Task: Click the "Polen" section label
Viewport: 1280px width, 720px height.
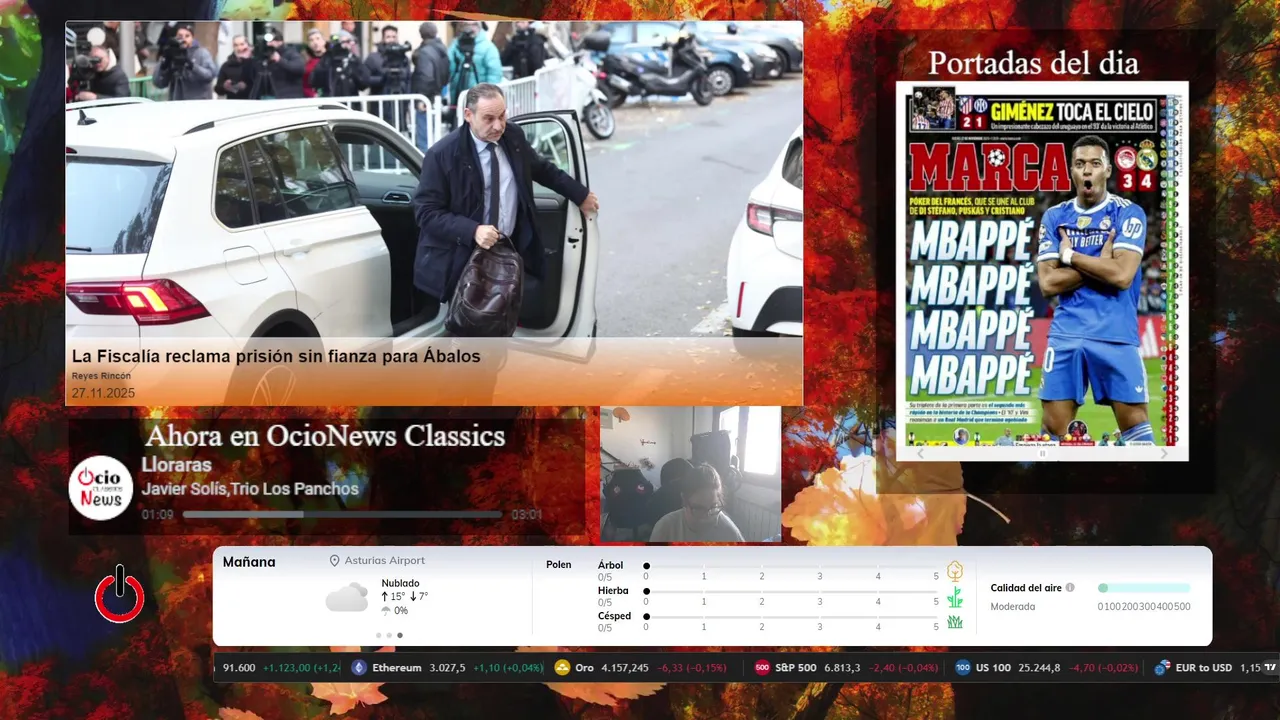Action: (559, 565)
